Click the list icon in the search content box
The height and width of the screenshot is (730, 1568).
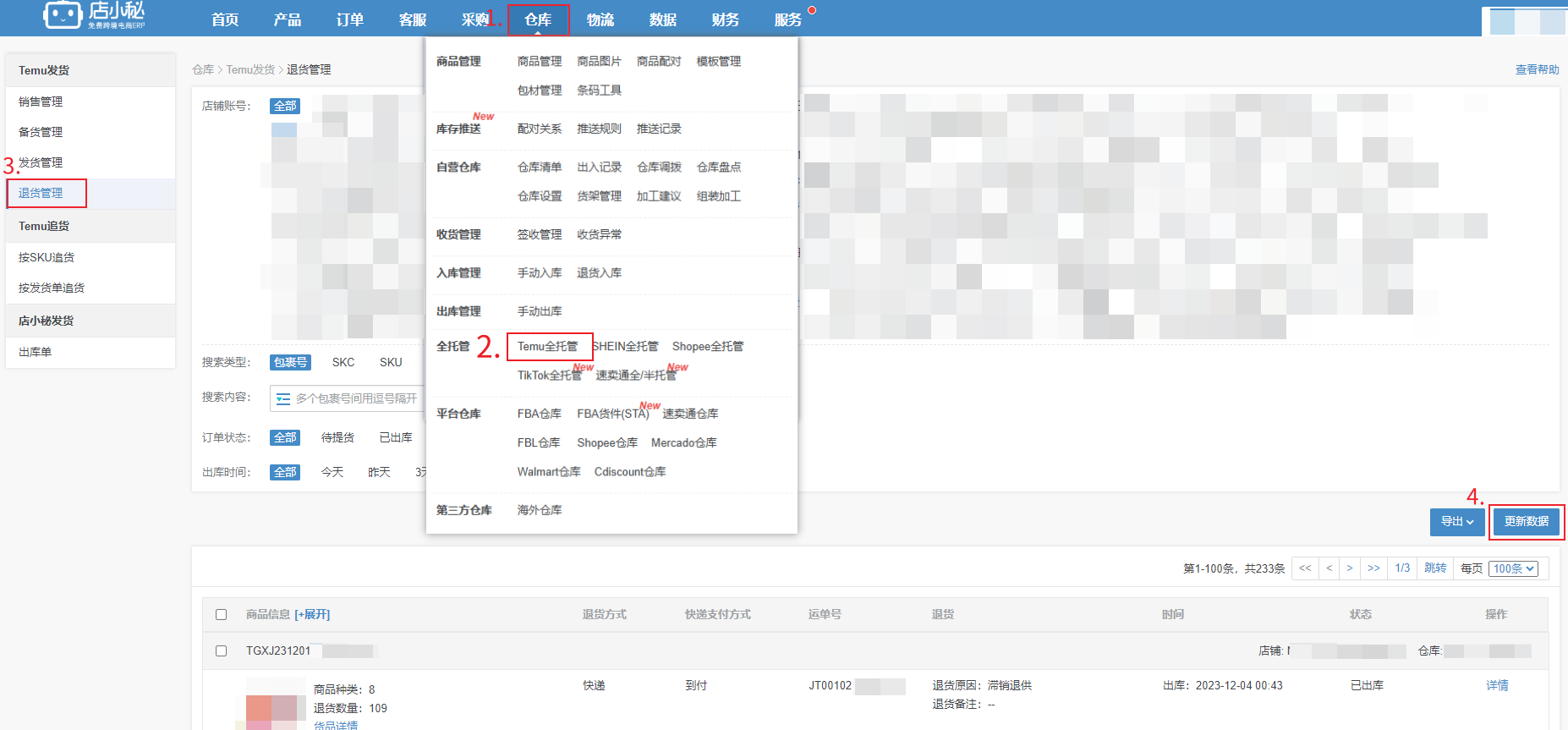coord(283,398)
